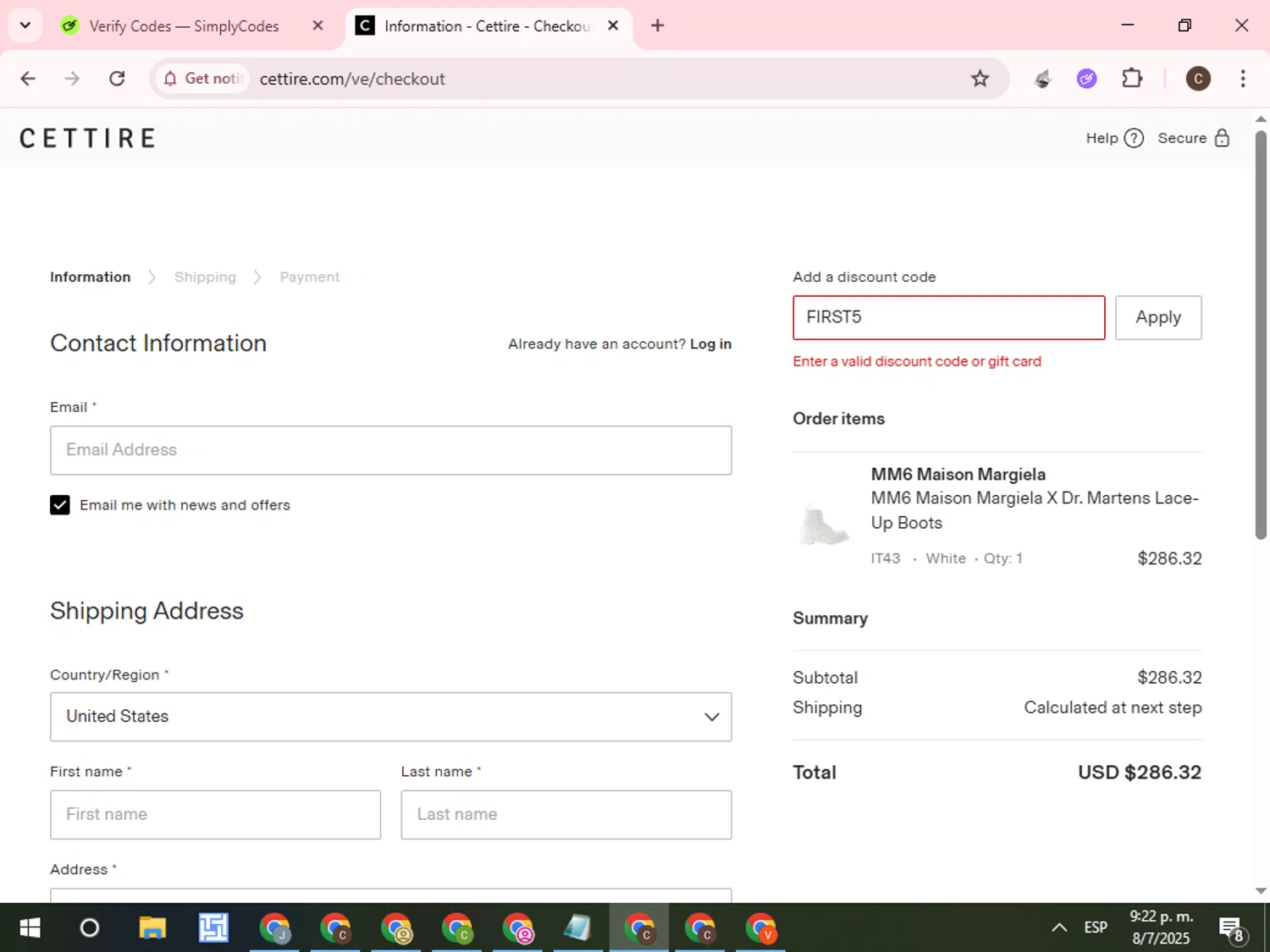Screen dimensions: 1270x952
Task: Click into the discount code field FIRST5
Action: pos(948,317)
